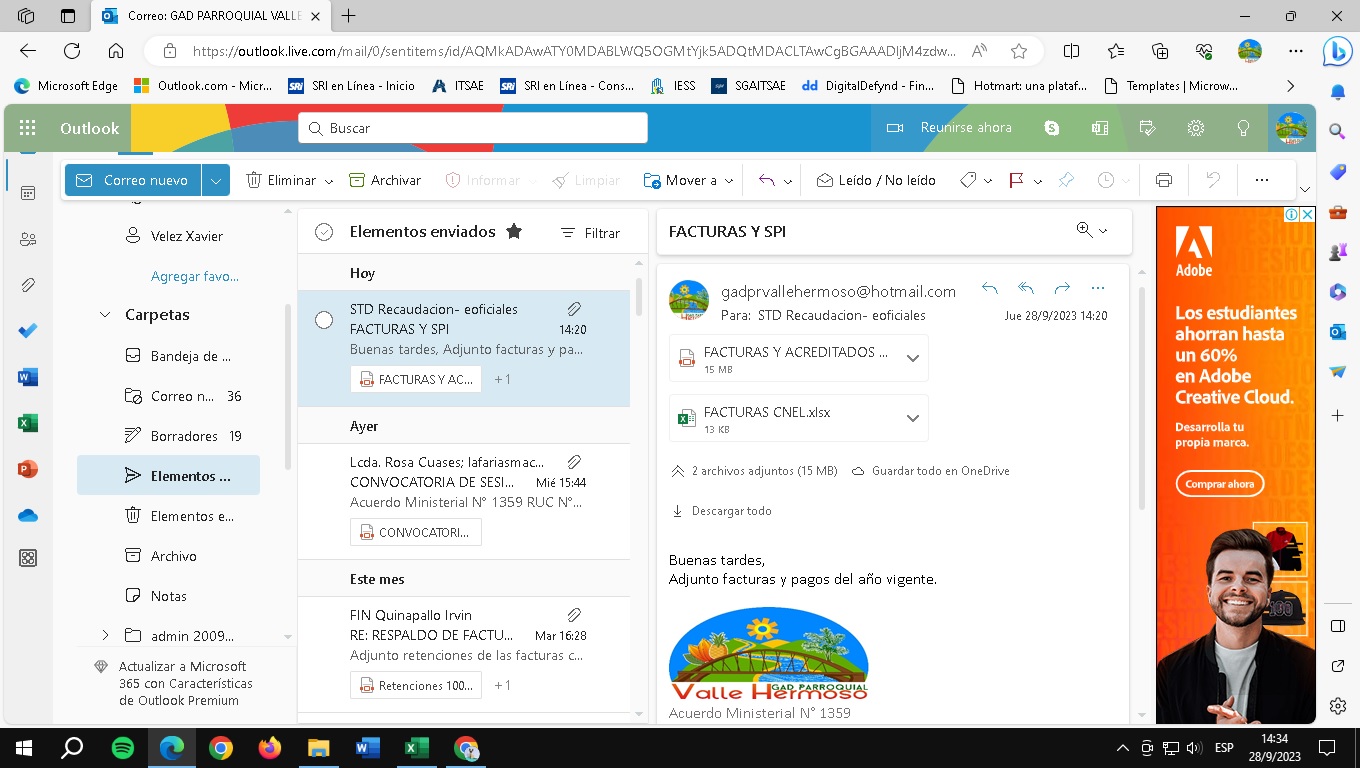Click Guardar todo en OneDrive

940,471
